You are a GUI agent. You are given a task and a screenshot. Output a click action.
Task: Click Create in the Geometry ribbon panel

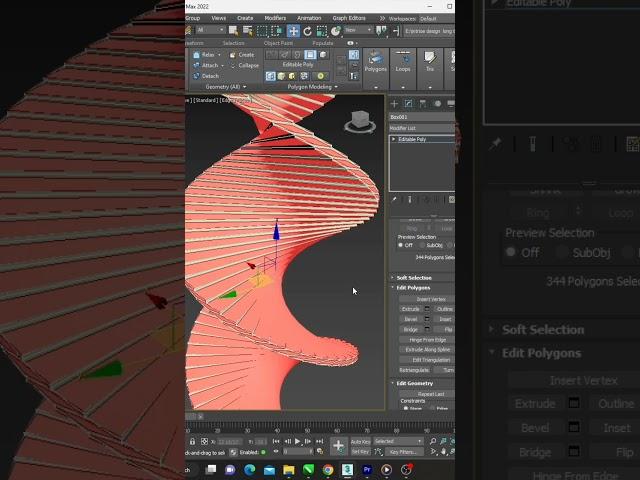pyautogui.click(x=242, y=55)
